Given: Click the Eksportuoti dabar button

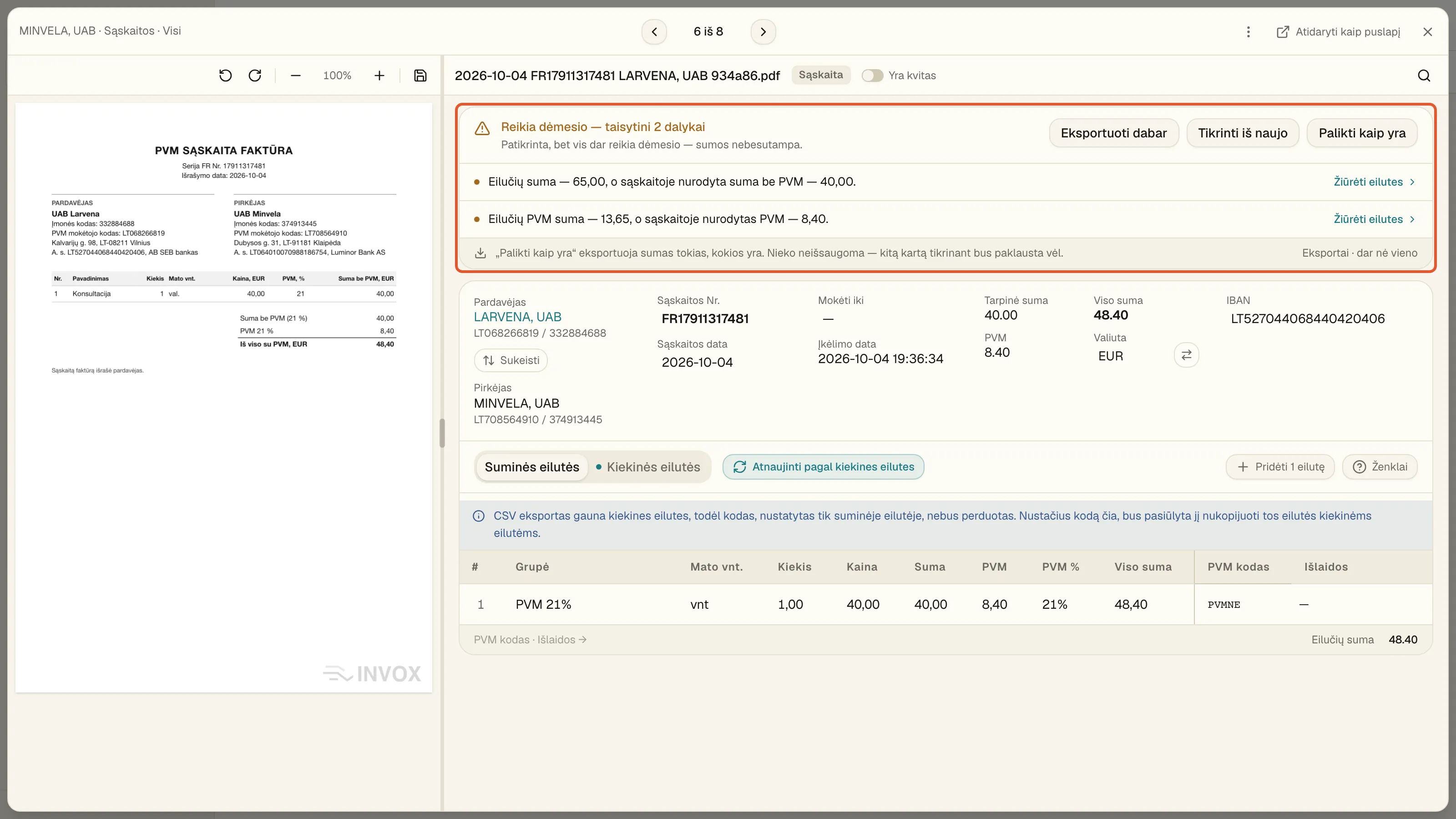Looking at the screenshot, I should (1113, 133).
